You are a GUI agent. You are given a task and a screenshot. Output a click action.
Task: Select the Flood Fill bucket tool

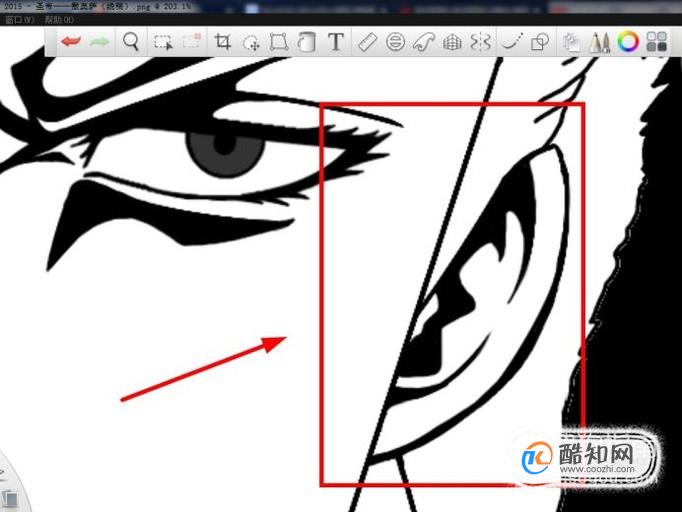[306, 42]
